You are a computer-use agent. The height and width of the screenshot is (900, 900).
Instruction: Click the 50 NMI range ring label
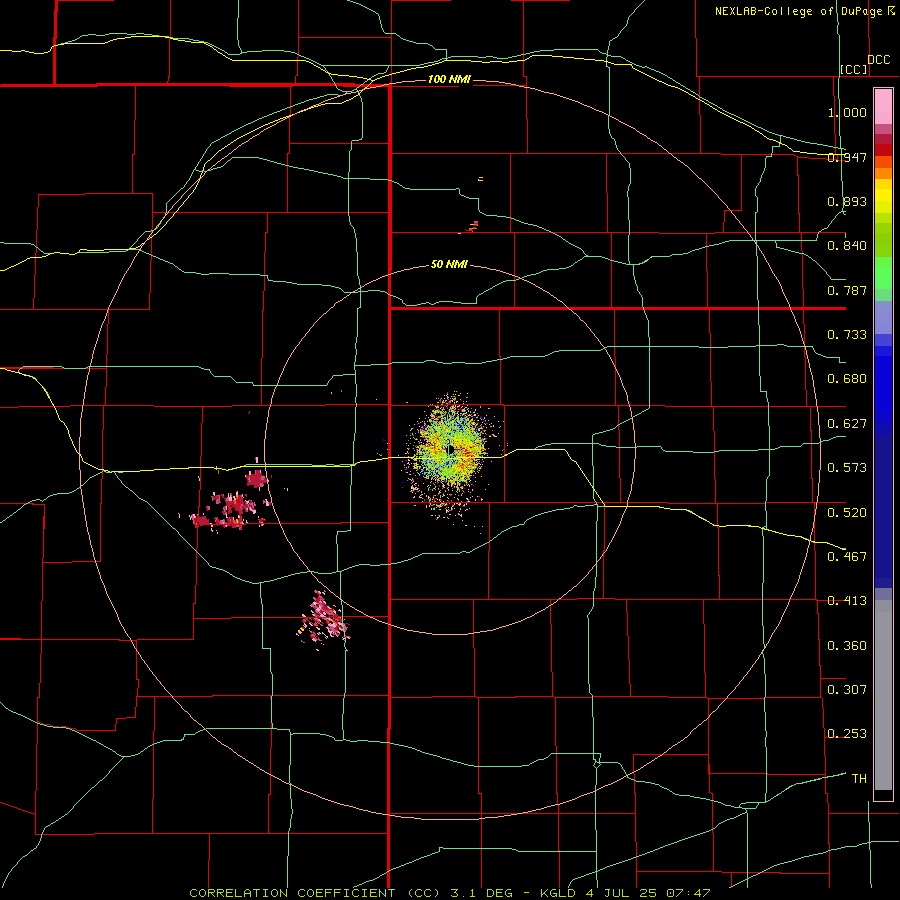[x=449, y=265]
